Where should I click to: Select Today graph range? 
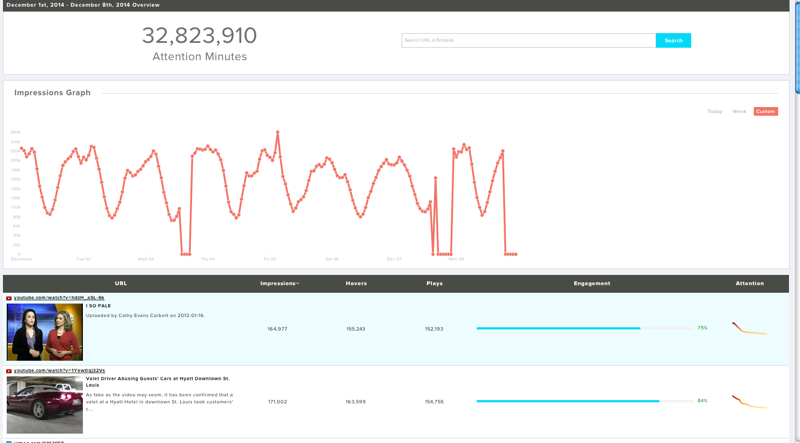[714, 112]
